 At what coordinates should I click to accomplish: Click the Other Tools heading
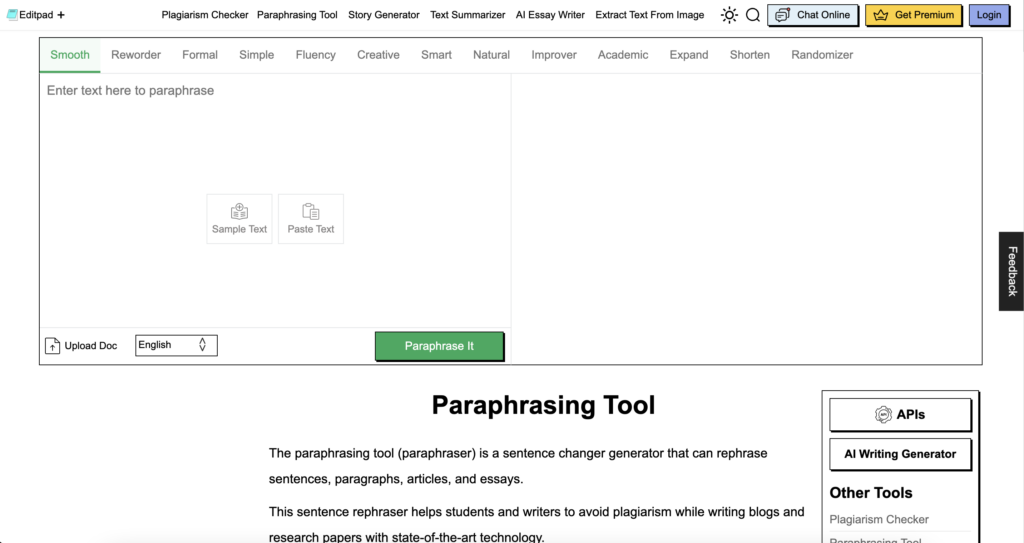coord(871,493)
